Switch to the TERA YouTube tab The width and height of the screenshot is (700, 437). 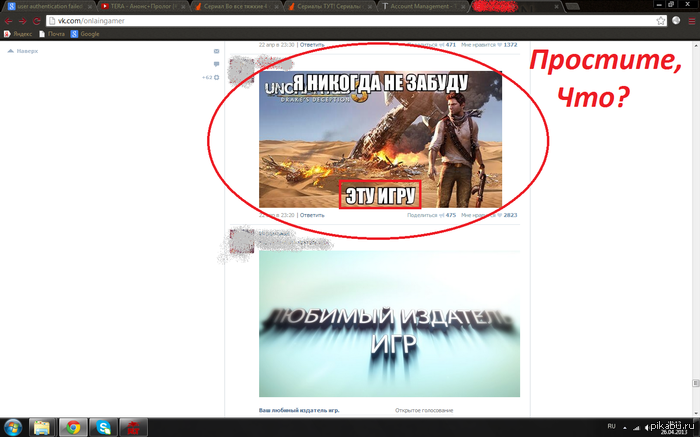(140, 6)
